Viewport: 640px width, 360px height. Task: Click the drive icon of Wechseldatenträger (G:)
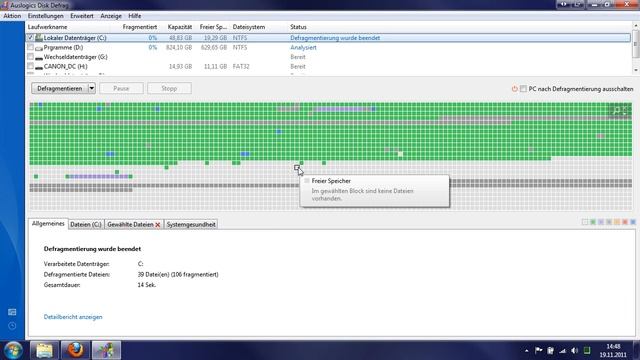(39, 57)
